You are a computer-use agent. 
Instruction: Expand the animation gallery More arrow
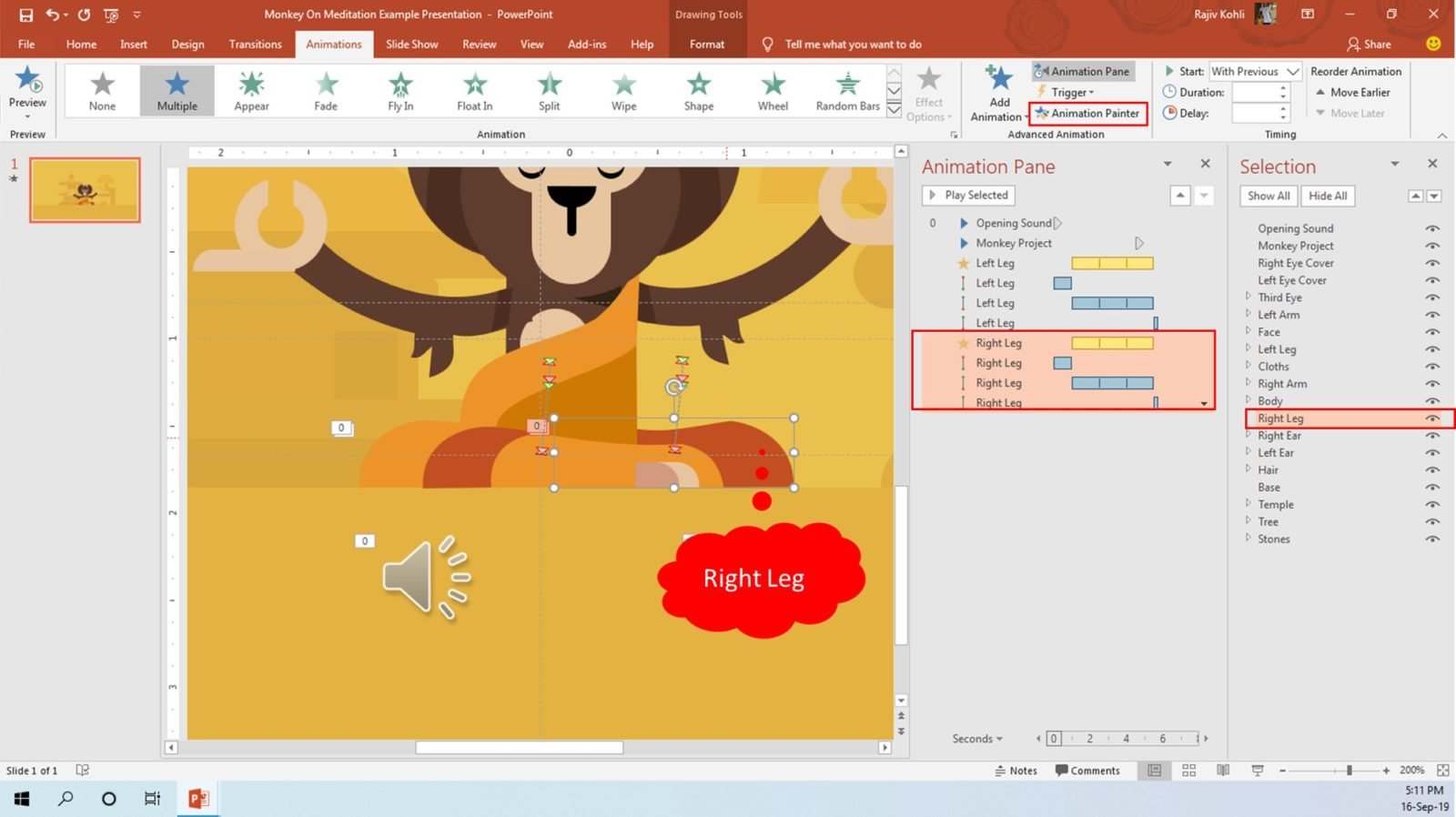894,109
